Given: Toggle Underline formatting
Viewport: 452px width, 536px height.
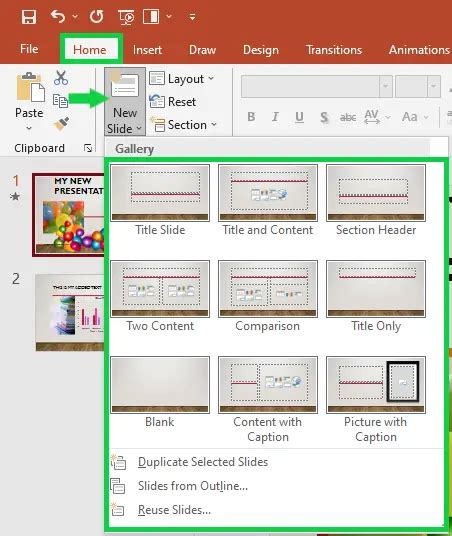Looking at the screenshot, I should (300, 117).
